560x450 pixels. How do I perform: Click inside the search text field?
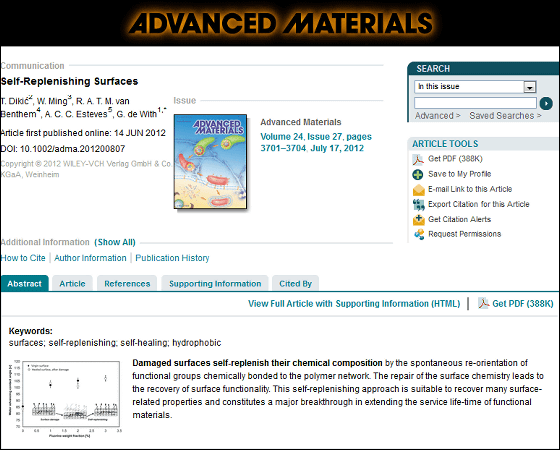[475, 103]
